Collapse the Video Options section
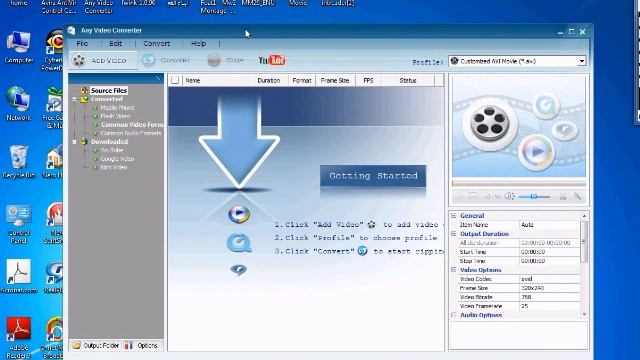The height and width of the screenshot is (360, 640). tap(454, 270)
